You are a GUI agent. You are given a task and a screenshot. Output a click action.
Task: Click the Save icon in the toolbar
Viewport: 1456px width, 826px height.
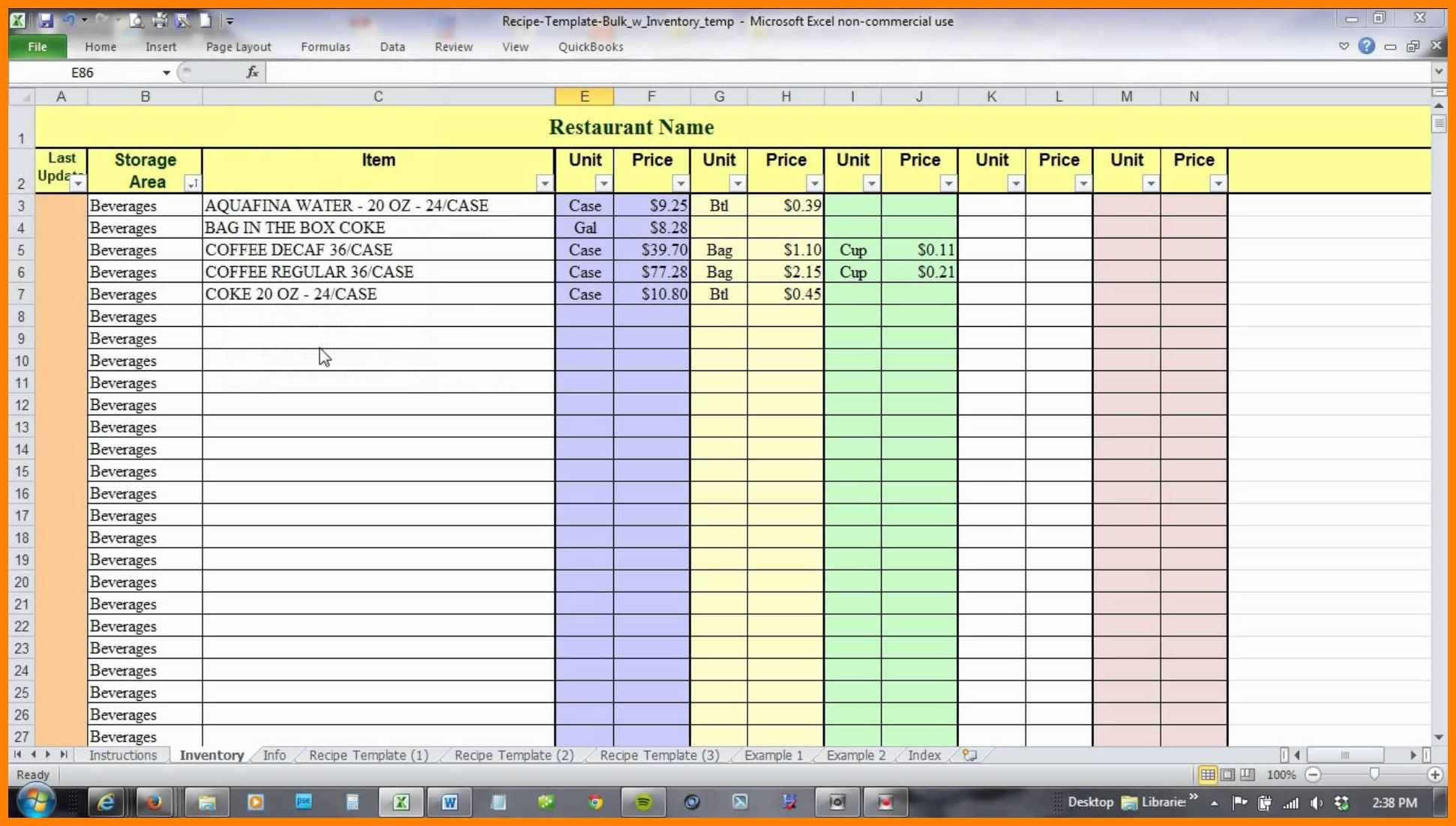45,20
